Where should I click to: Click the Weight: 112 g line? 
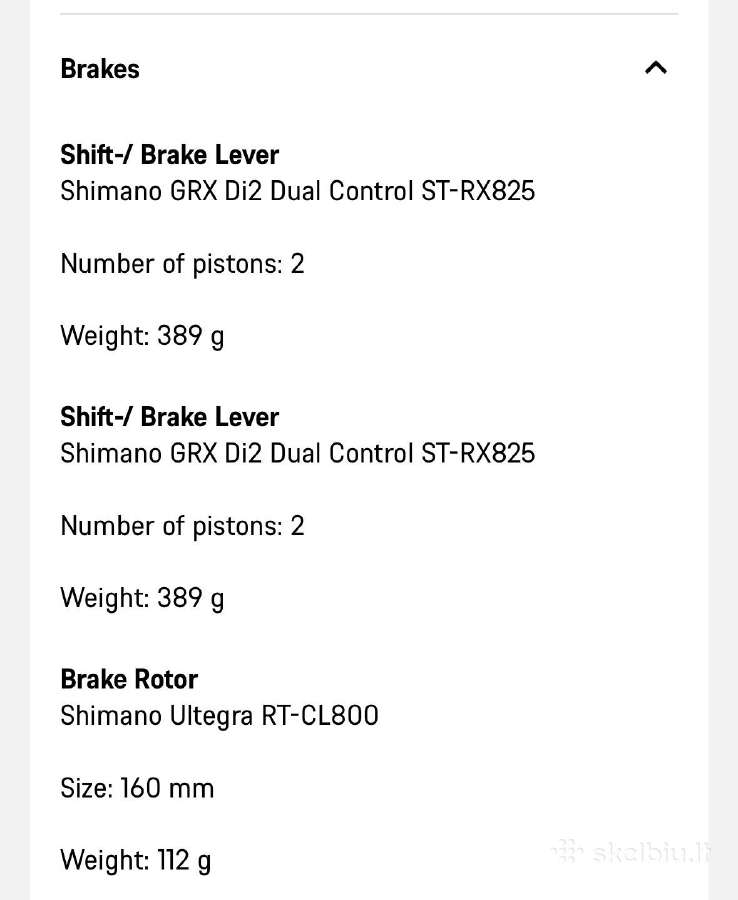135,860
